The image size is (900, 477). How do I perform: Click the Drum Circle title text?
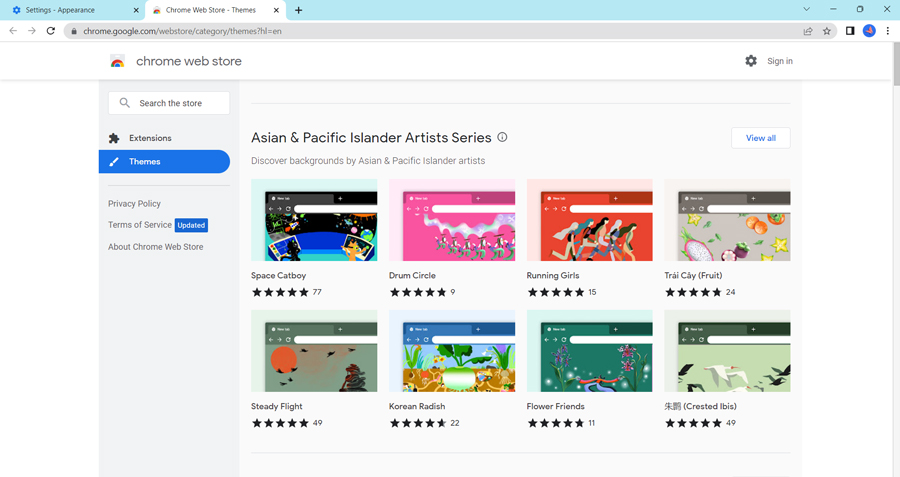pyautogui.click(x=412, y=276)
